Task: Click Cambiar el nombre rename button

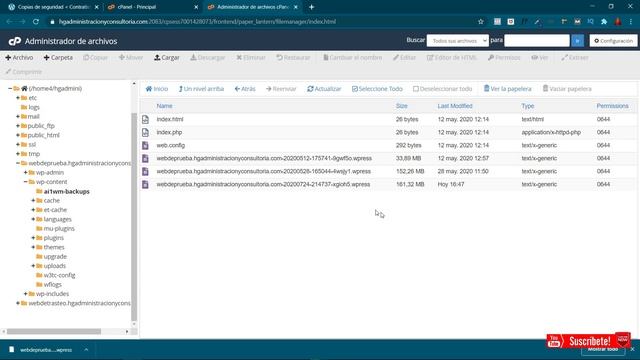Action: pyautogui.click(x=352, y=58)
